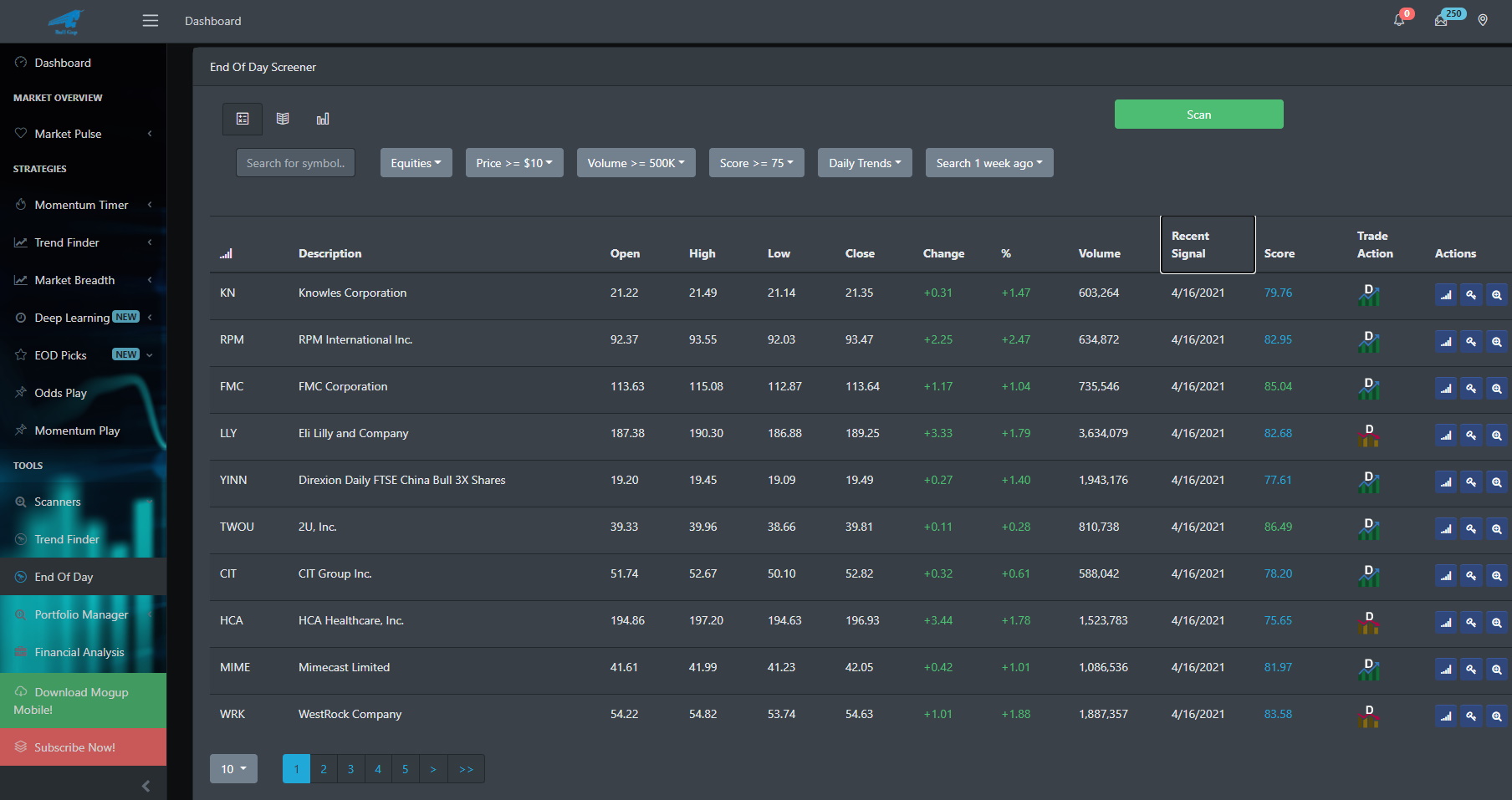Click the signal-bars sort icon column header
The height and width of the screenshot is (800, 1512).
coord(227,253)
